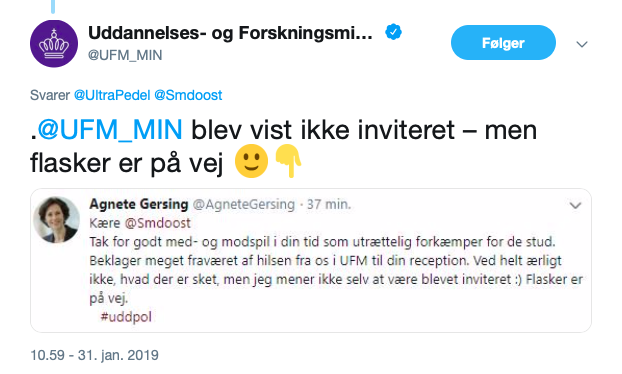Click the Agnete Gersing display name
This screenshot has height=374, width=622.
tap(139, 204)
